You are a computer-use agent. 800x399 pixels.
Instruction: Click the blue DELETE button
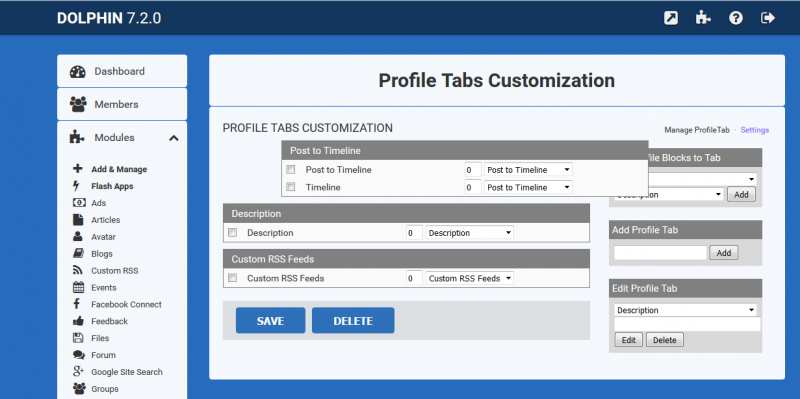pyautogui.click(x=353, y=320)
